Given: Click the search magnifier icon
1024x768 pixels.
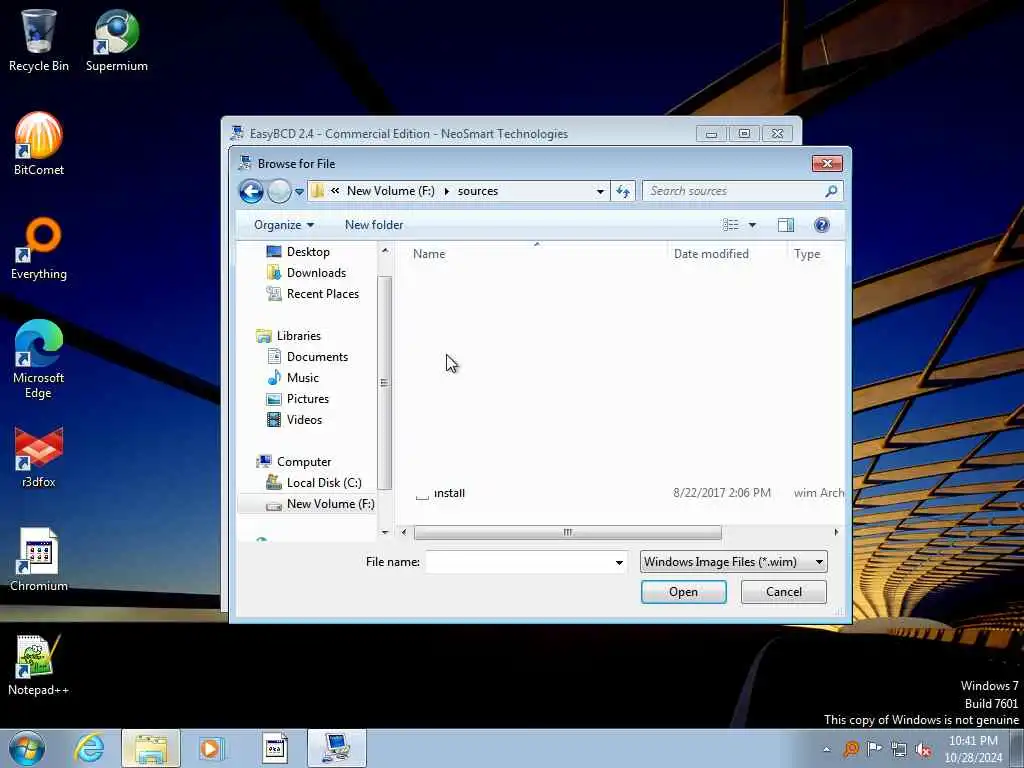Looking at the screenshot, I should tap(831, 191).
